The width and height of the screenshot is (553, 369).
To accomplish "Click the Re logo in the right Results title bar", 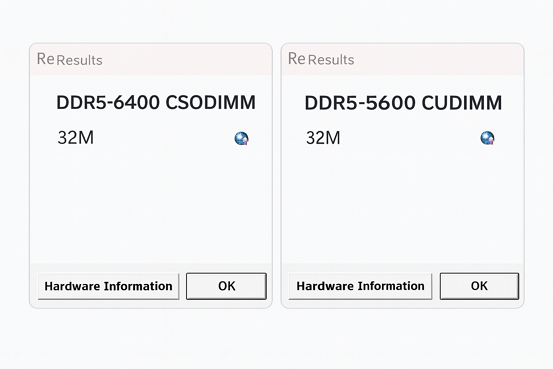I will click(x=297, y=59).
